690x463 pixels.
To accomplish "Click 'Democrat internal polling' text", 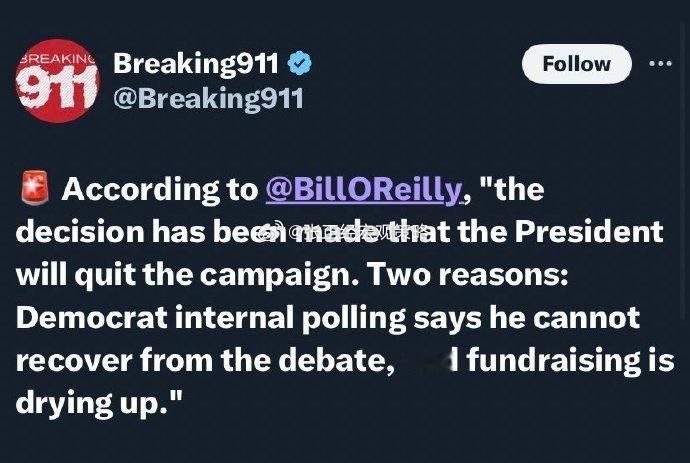I will click(211, 317).
